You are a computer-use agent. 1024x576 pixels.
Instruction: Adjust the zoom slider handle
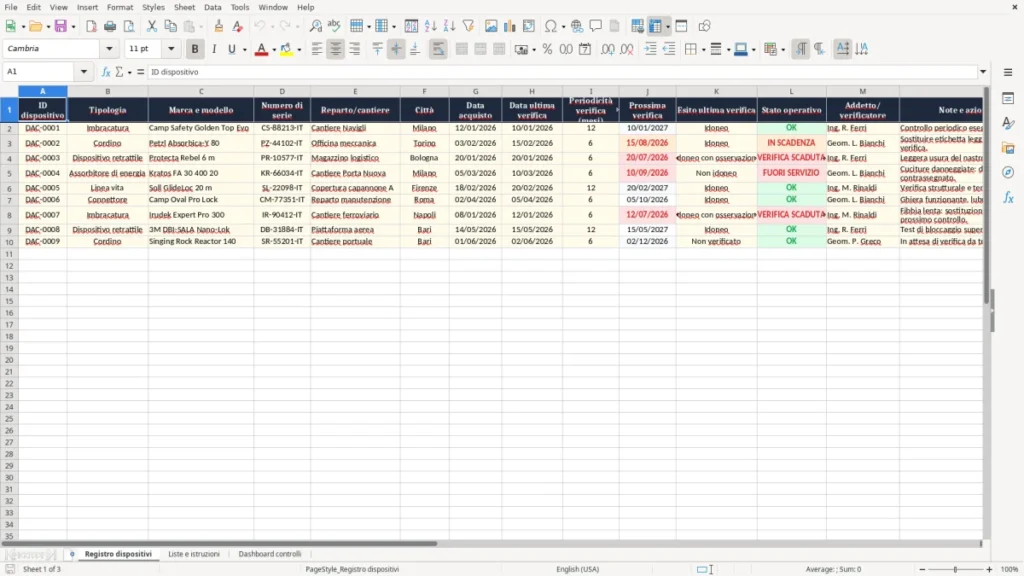click(x=955, y=569)
